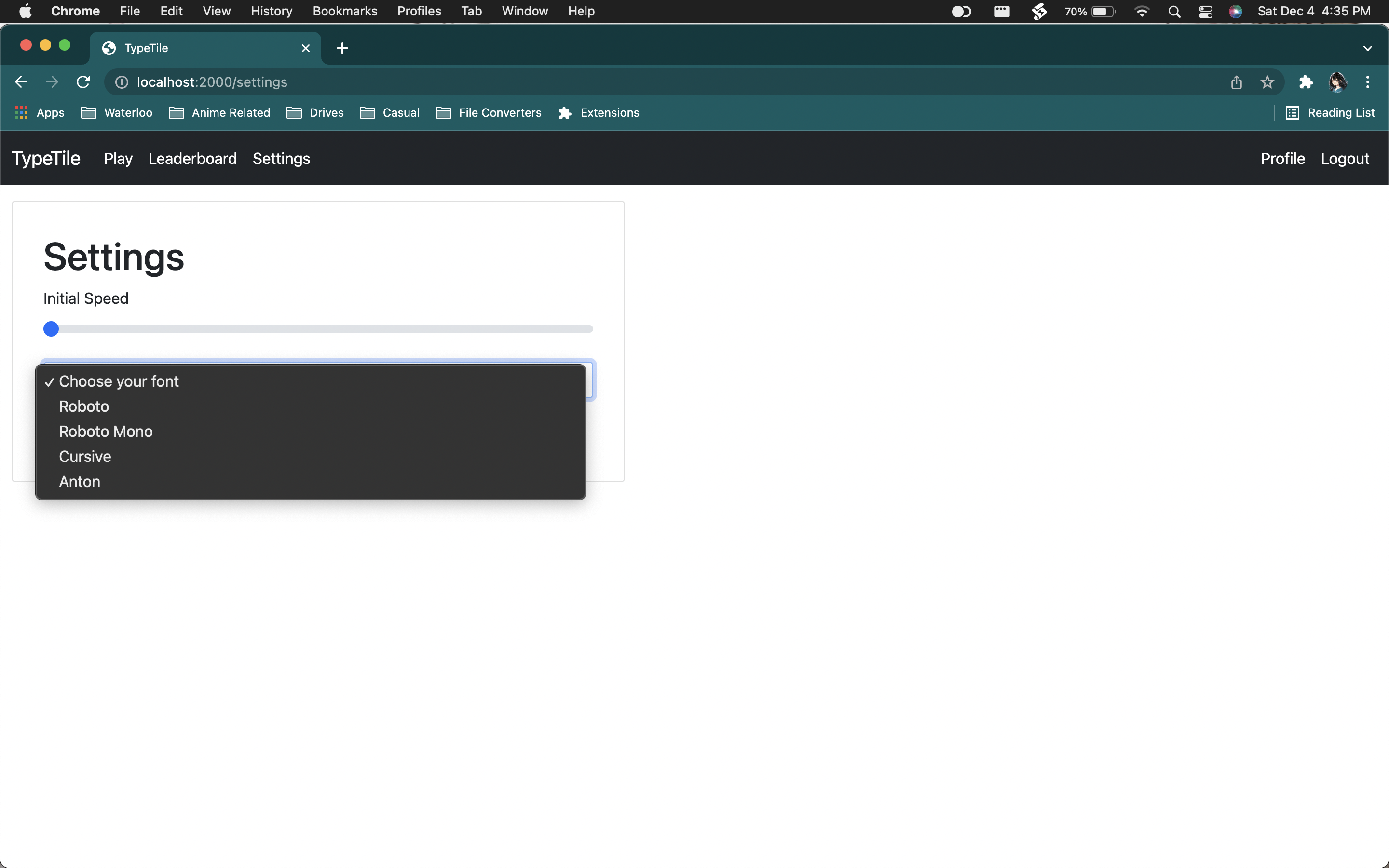
Task: Open macOS Spotlight search icon
Action: tap(1174, 12)
